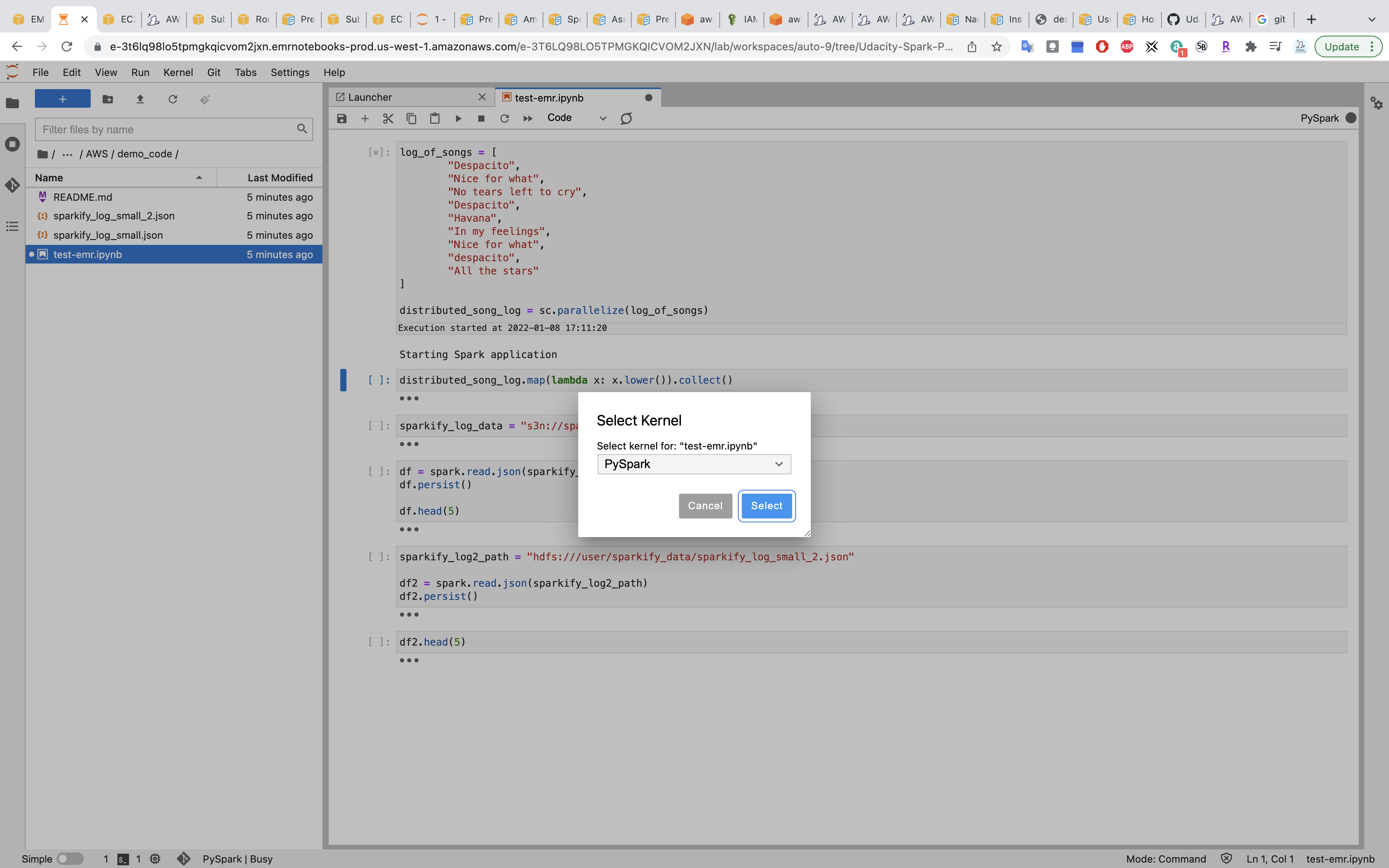Open Running Terminals and Kernels sidebar icon
1389x868 pixels.
pos(12,144)
